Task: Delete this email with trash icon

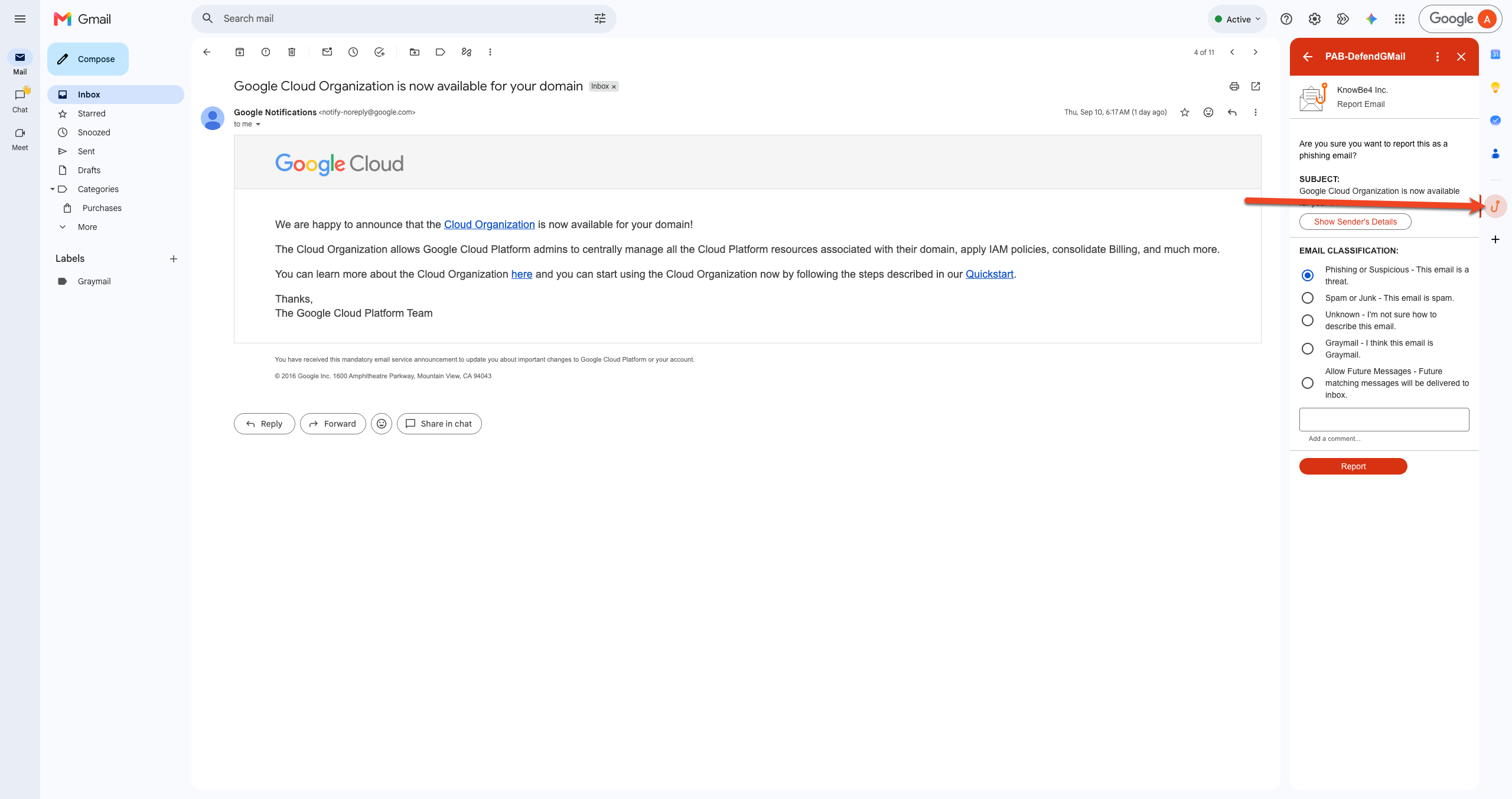Action: click(x=292, y=52)
